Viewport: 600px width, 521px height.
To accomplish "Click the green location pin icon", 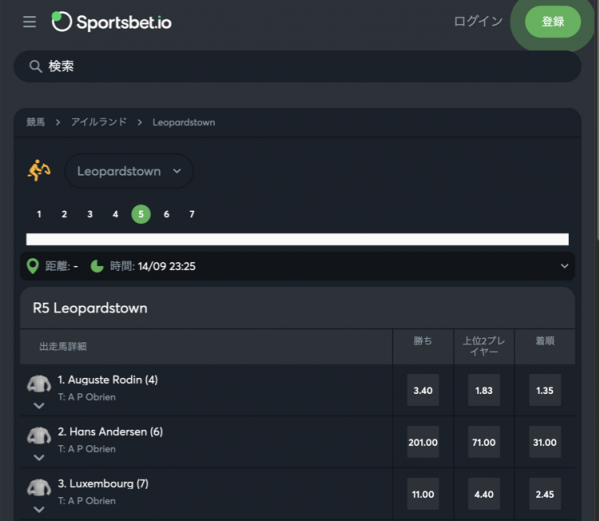I will (x=33, y=266).
